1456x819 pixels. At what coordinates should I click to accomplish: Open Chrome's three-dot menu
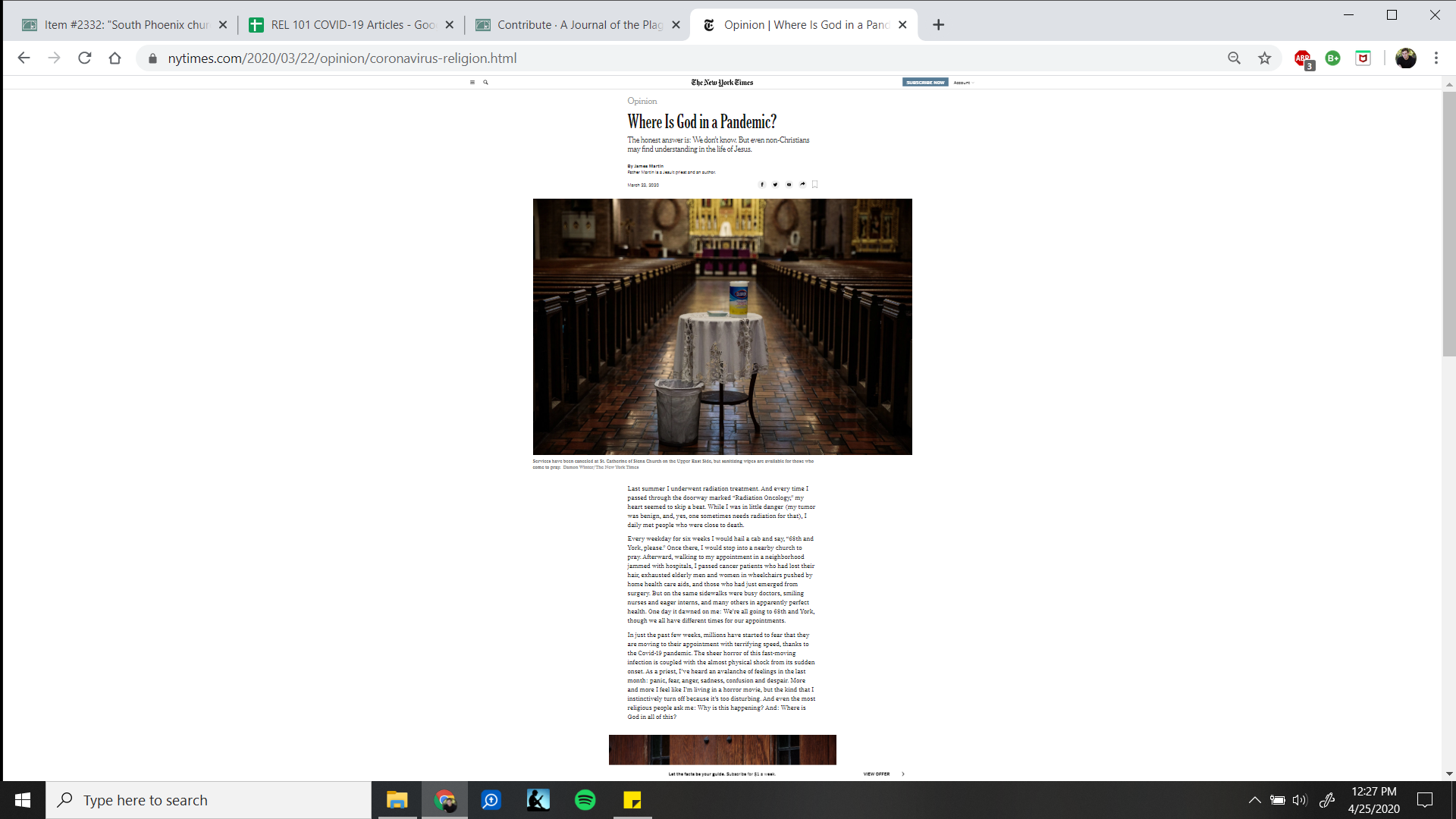point(1436,58)
